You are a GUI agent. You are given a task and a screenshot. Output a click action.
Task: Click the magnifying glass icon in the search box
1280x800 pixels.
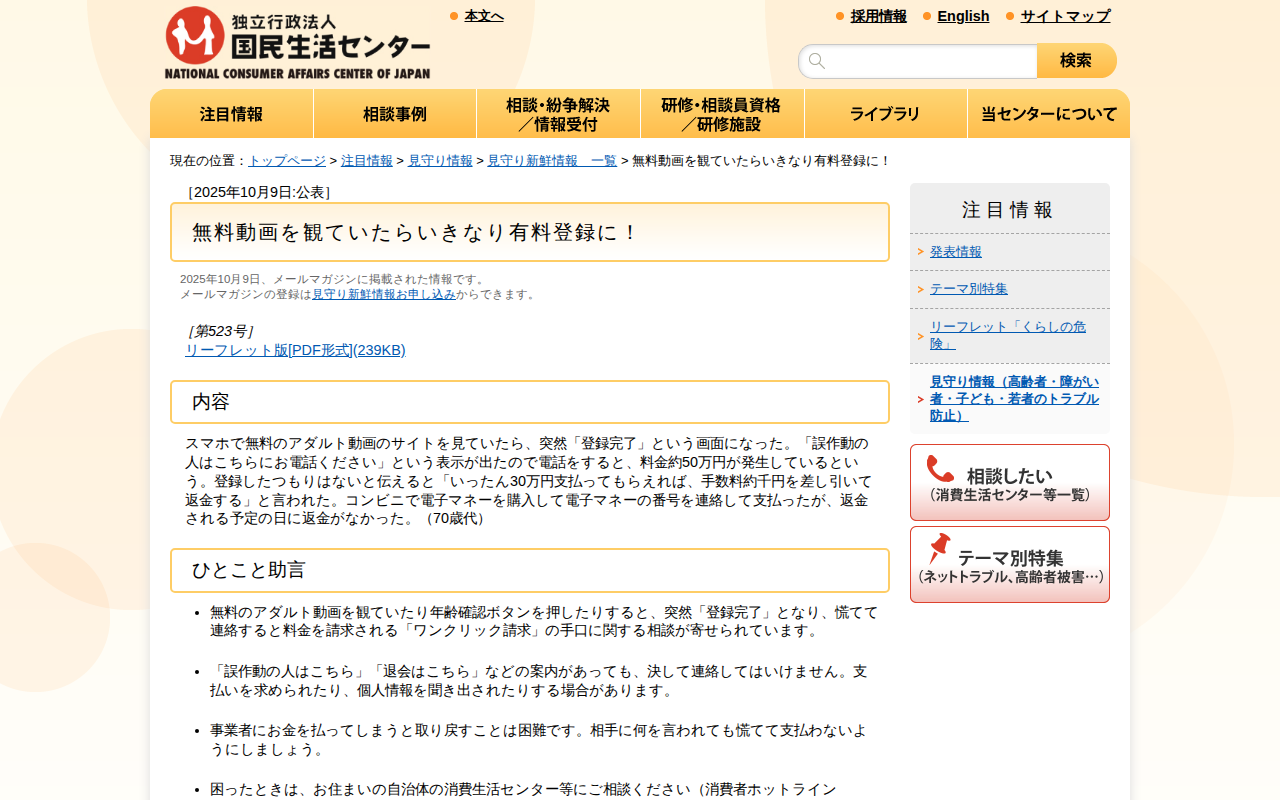click(x=817, y=60)
